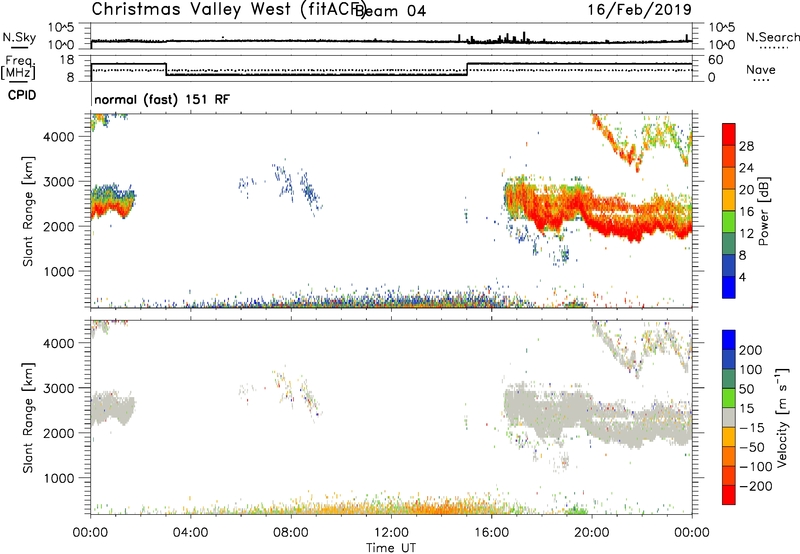Click the velocity panel 'Slant Range [km]' label
800x554 pixels.
tap(28, 418)
